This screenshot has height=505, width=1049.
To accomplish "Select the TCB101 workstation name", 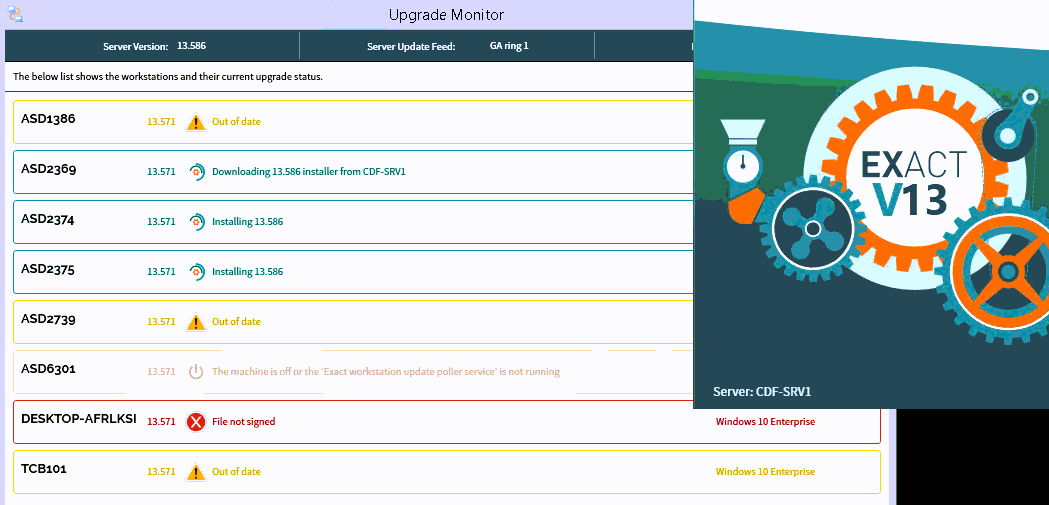I will pyautogui.click(x=44, y=469).
